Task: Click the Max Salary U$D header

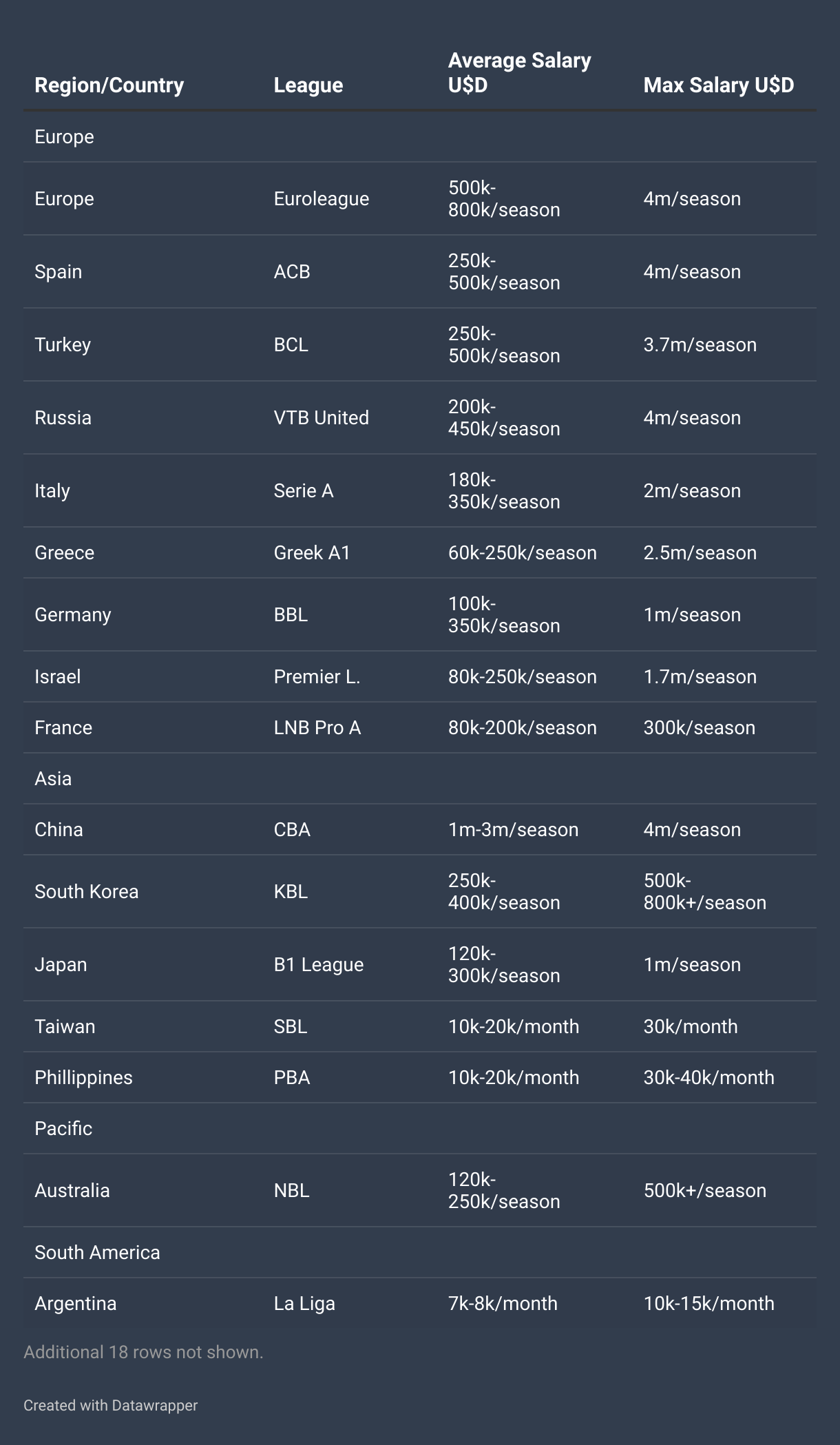Action: click(718, 85)
